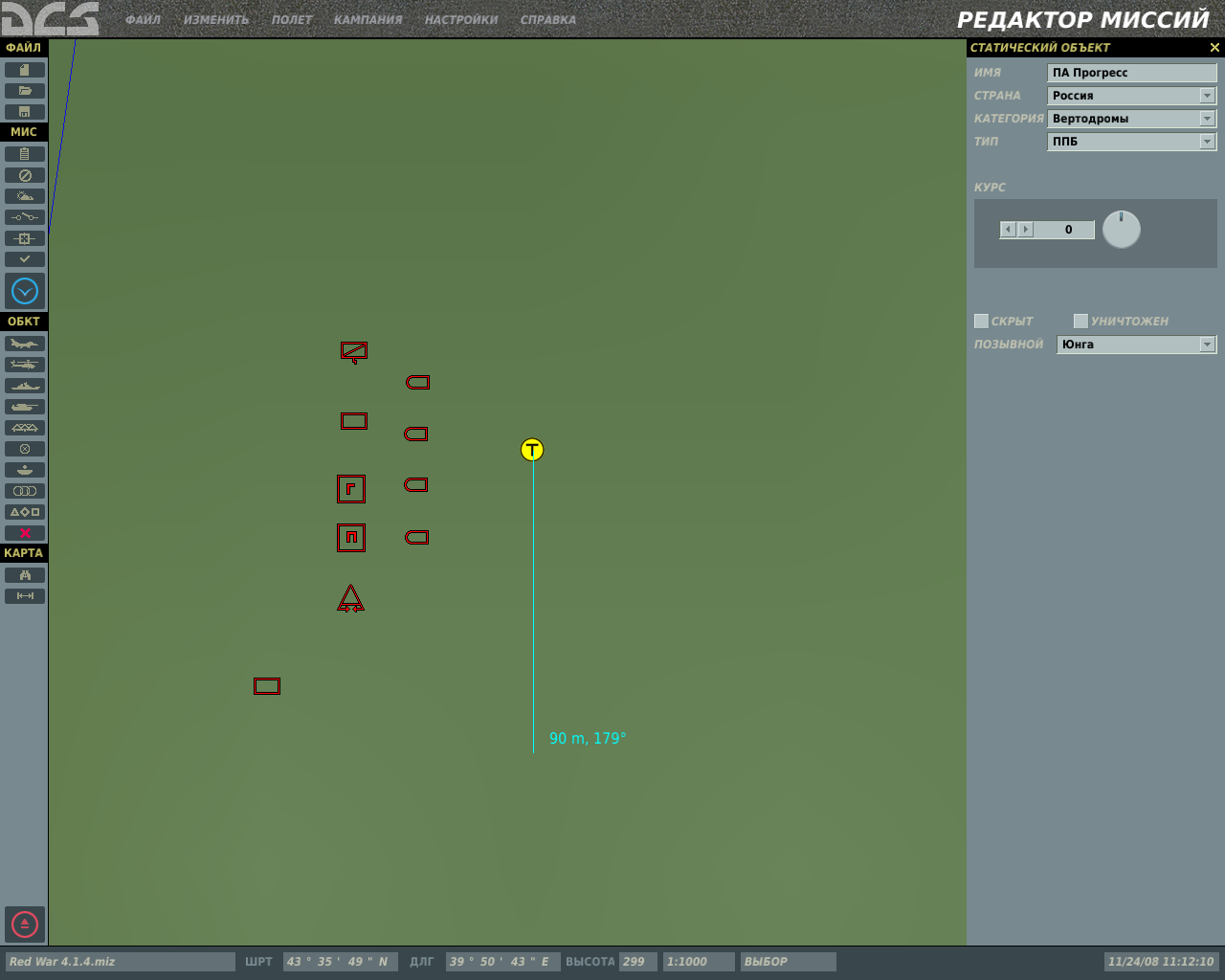The image size is (1225, 980).
Task: Open the mission briefing clipboard icon
Action: point(25,154)
